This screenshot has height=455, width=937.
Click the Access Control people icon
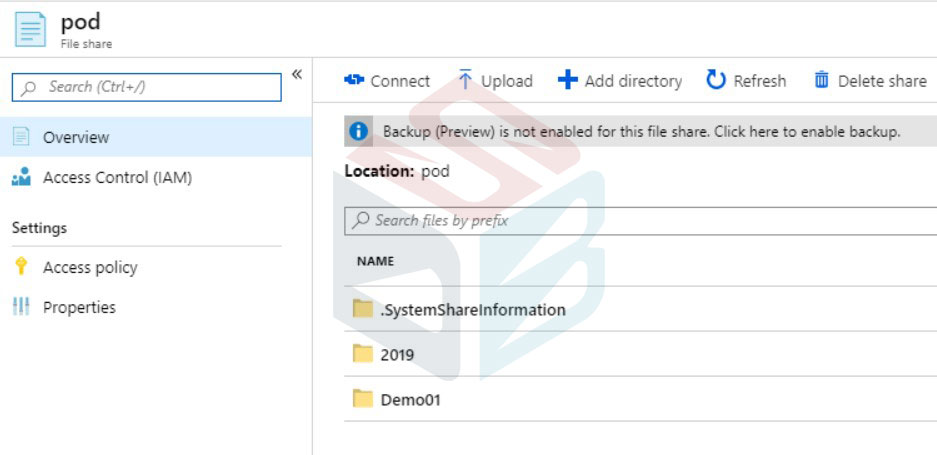tap(21, 177)
